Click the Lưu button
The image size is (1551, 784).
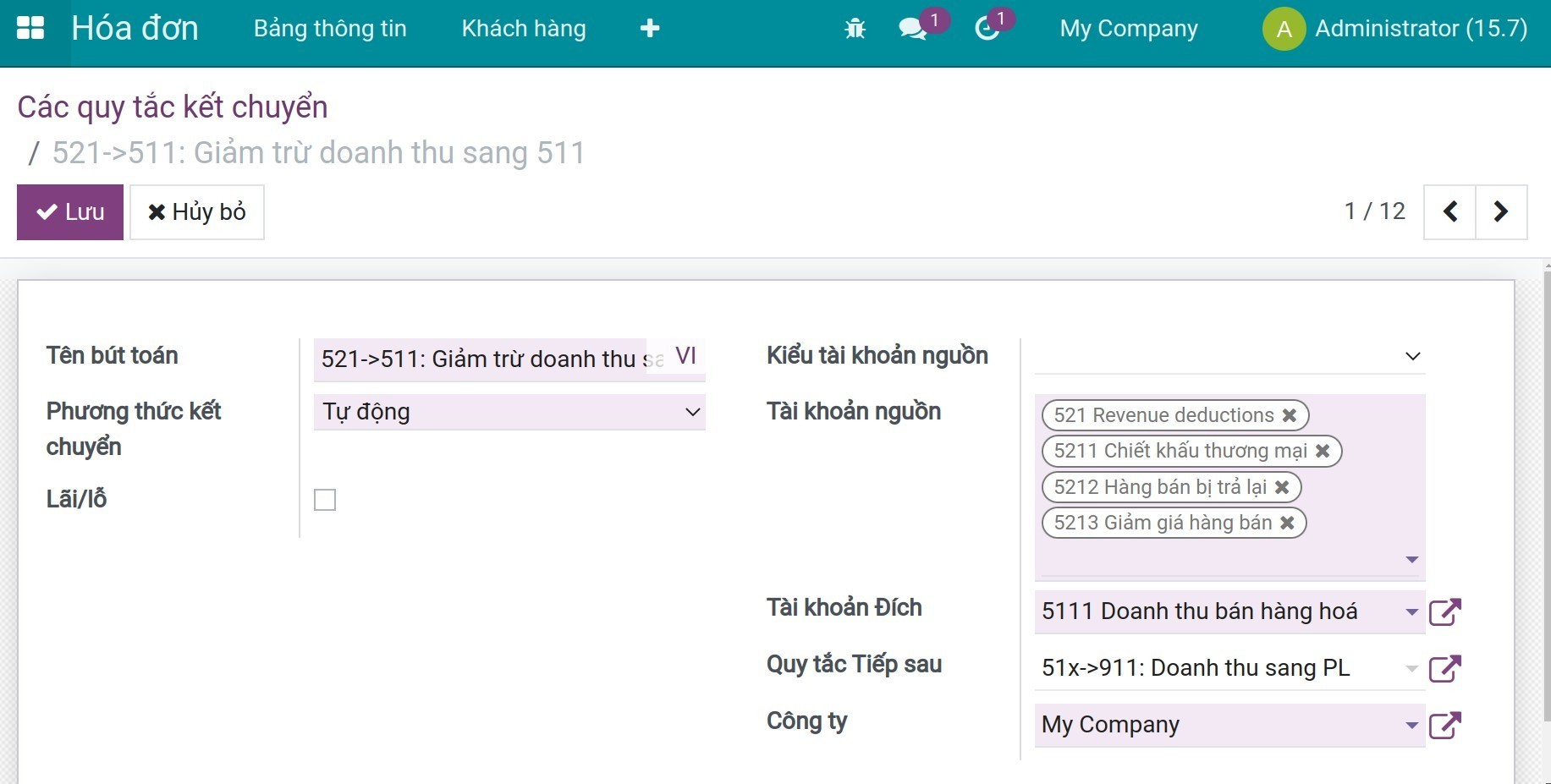click(69, 211)
